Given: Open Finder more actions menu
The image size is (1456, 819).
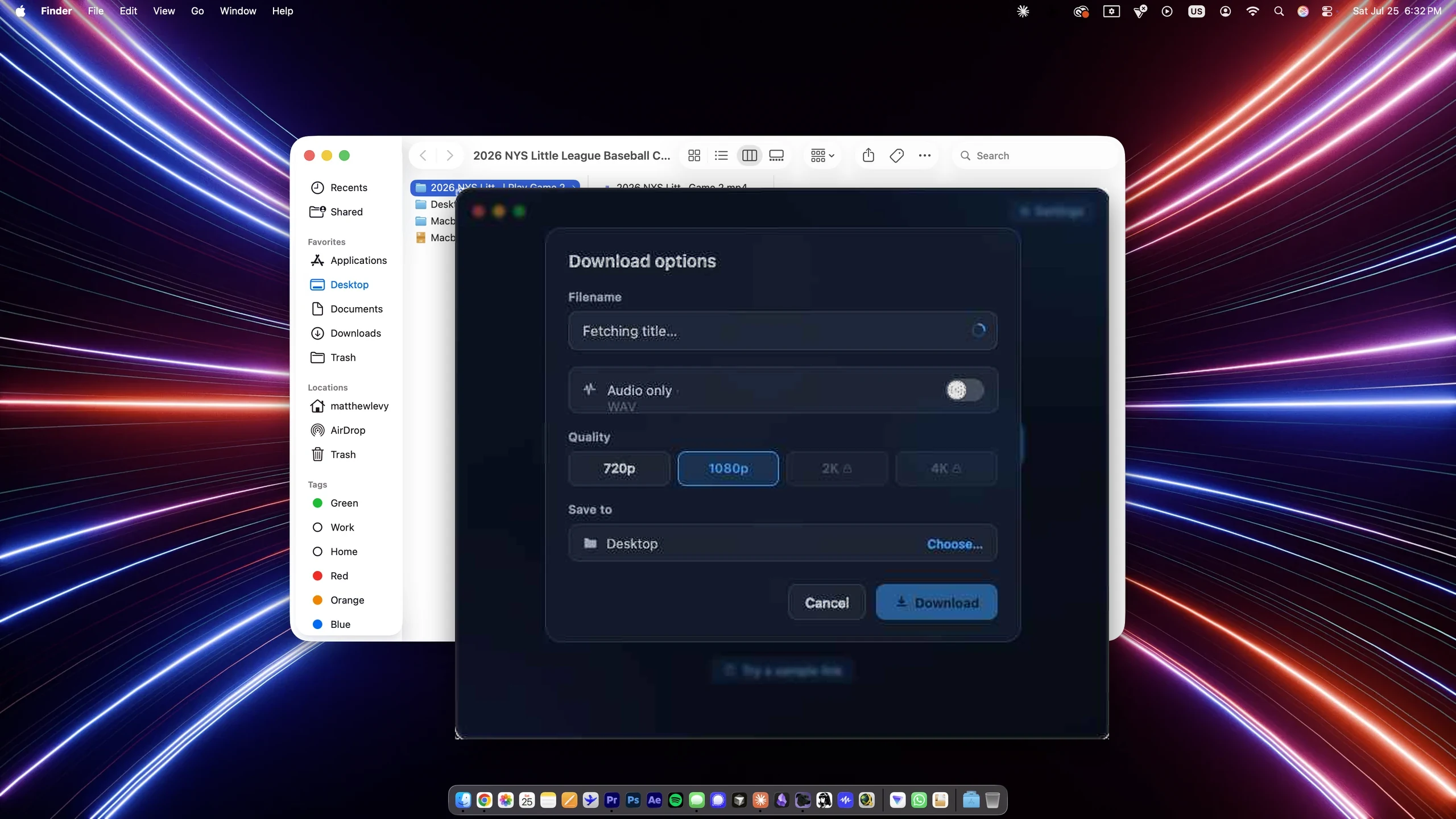Looking at the screenshot, I should [x=925, y=155].
